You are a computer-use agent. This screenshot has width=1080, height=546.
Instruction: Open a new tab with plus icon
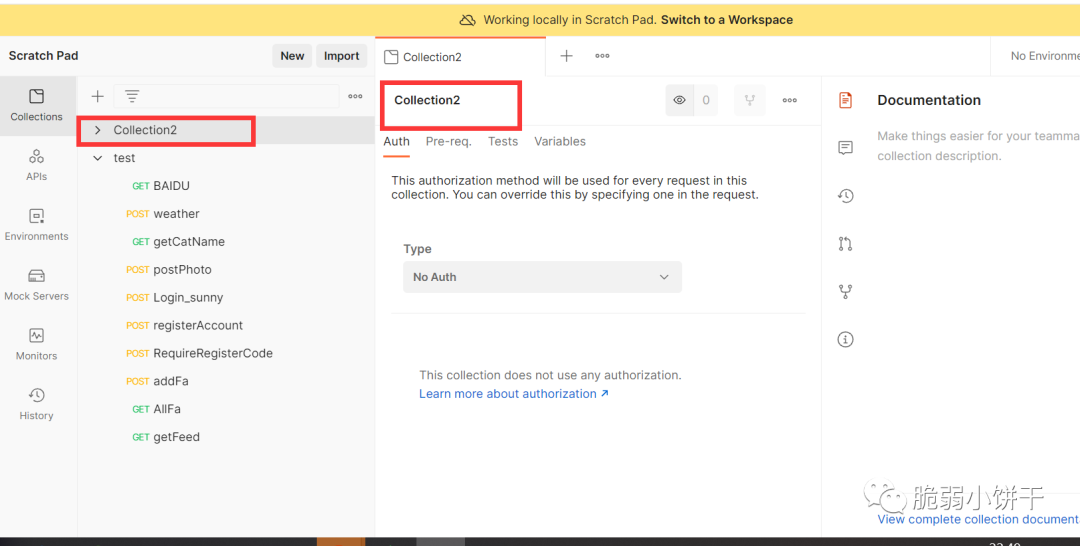(x=566, y=56)
